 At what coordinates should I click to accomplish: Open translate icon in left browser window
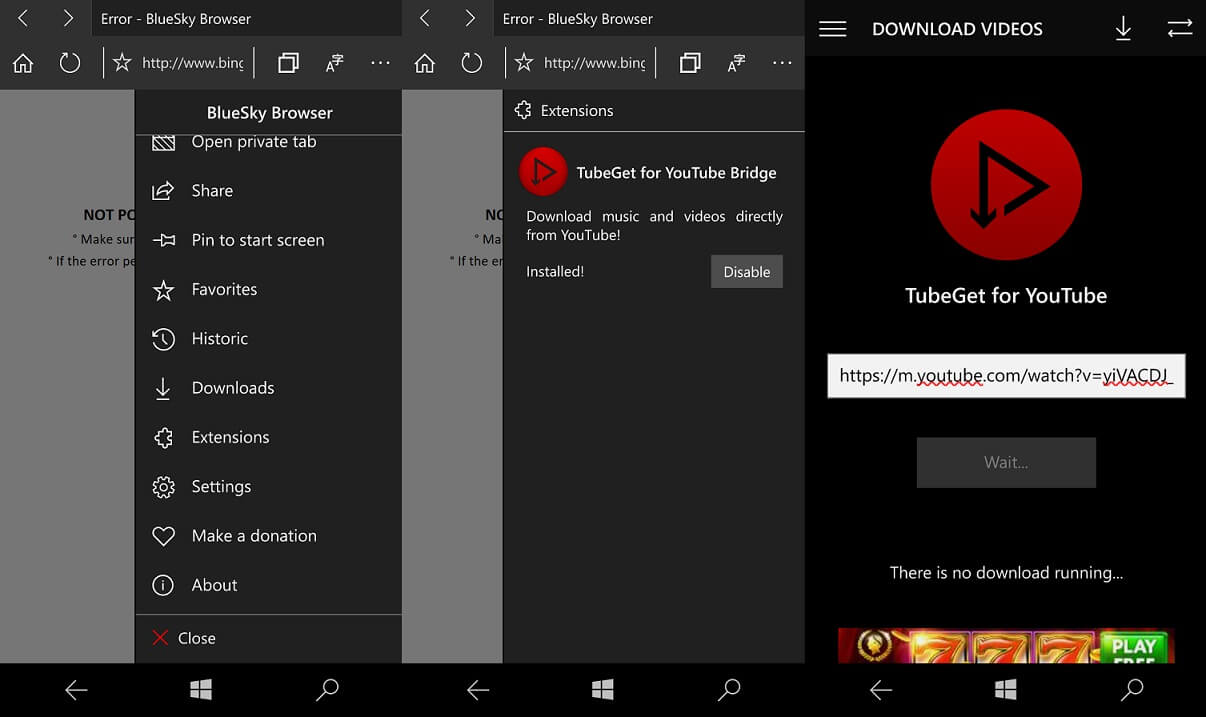coord(335,63)
